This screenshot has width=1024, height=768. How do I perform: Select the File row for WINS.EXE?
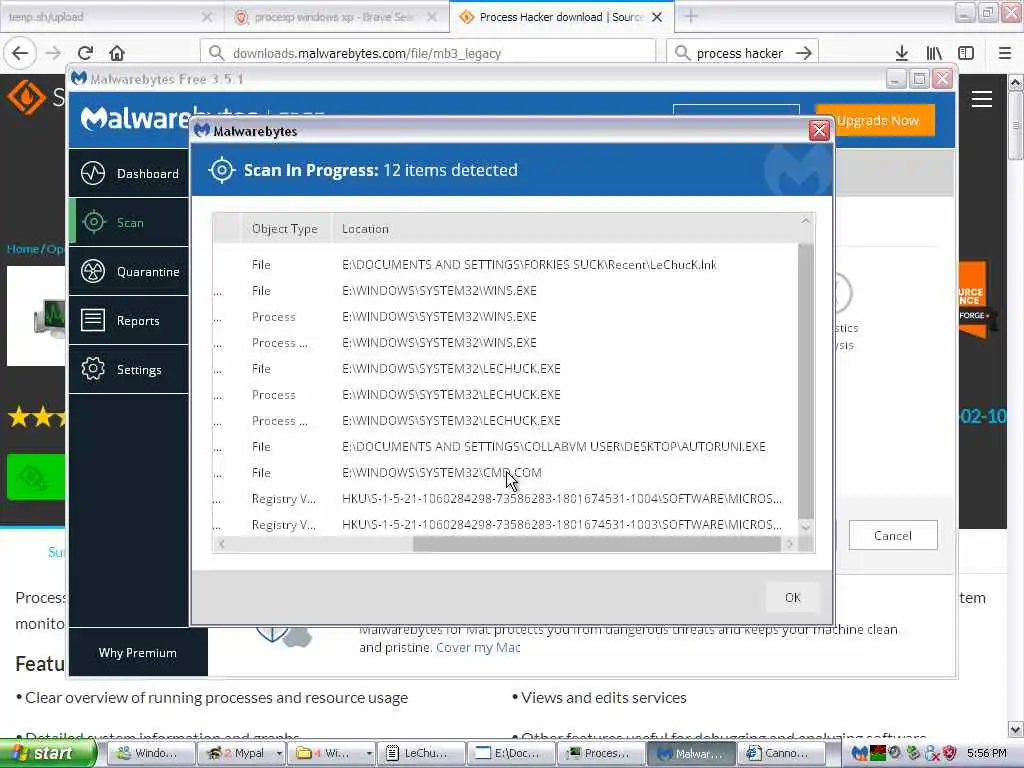tap(505, 291)
